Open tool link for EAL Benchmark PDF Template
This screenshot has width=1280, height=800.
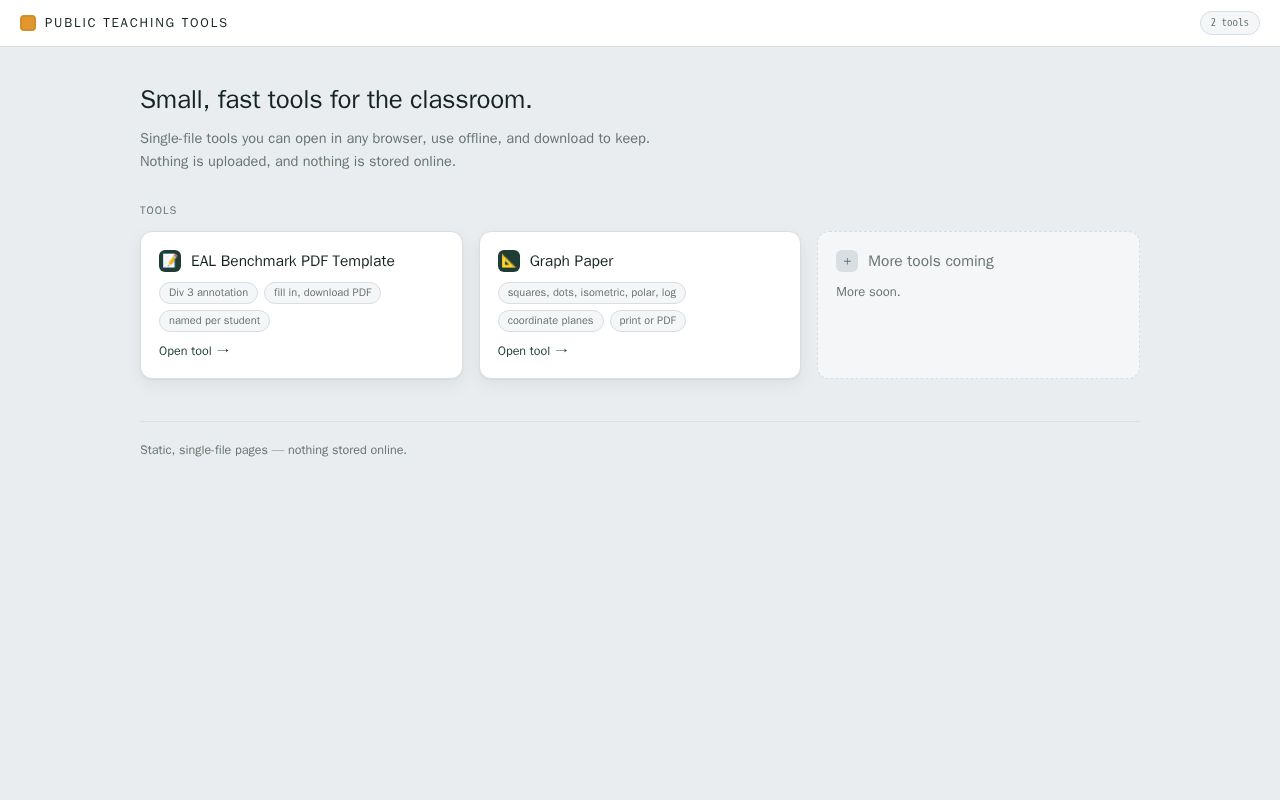[194, 351]
